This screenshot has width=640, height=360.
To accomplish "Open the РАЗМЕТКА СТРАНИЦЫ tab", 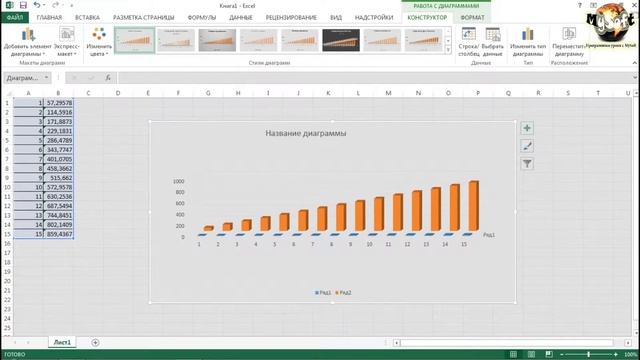I will click(x=144, y=18).
